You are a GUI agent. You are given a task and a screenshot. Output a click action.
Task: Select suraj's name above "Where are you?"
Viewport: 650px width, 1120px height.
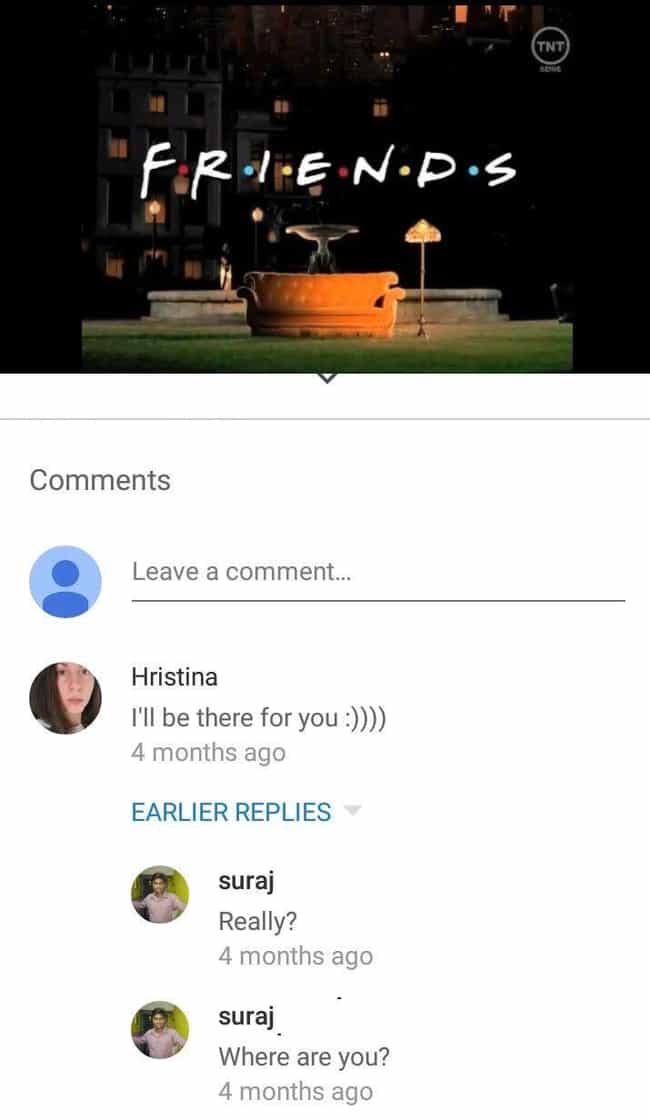pos(246,1016)
